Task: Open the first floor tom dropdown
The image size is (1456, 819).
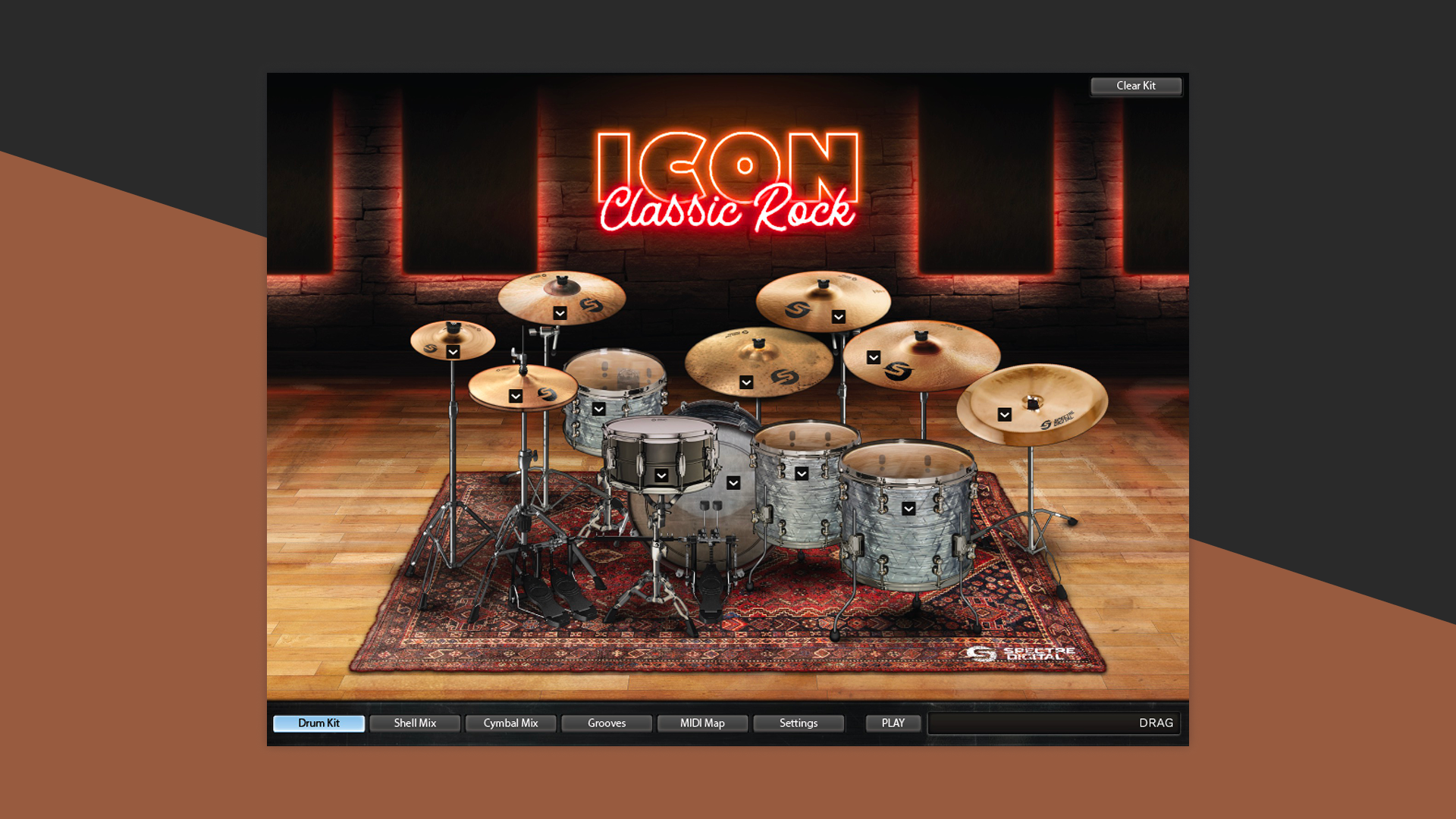Action: (802, 474)
